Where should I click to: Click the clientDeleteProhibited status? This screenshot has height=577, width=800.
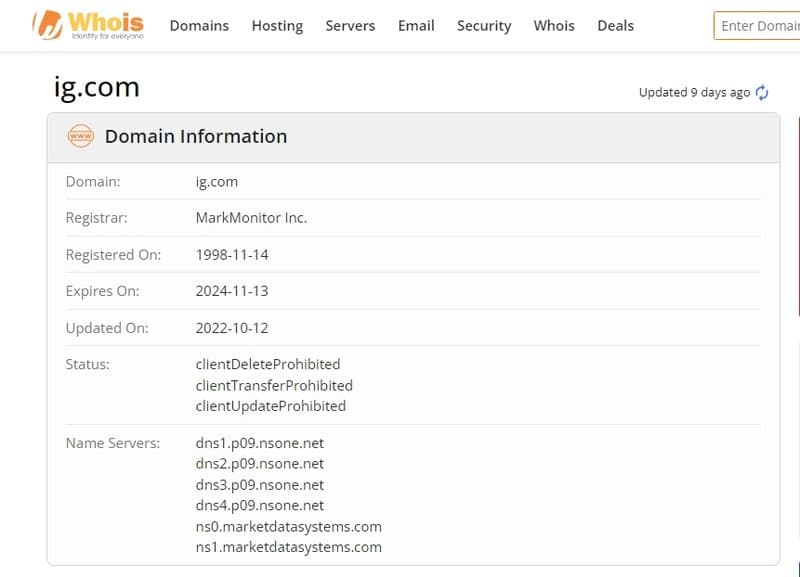[x=268, y=364]
